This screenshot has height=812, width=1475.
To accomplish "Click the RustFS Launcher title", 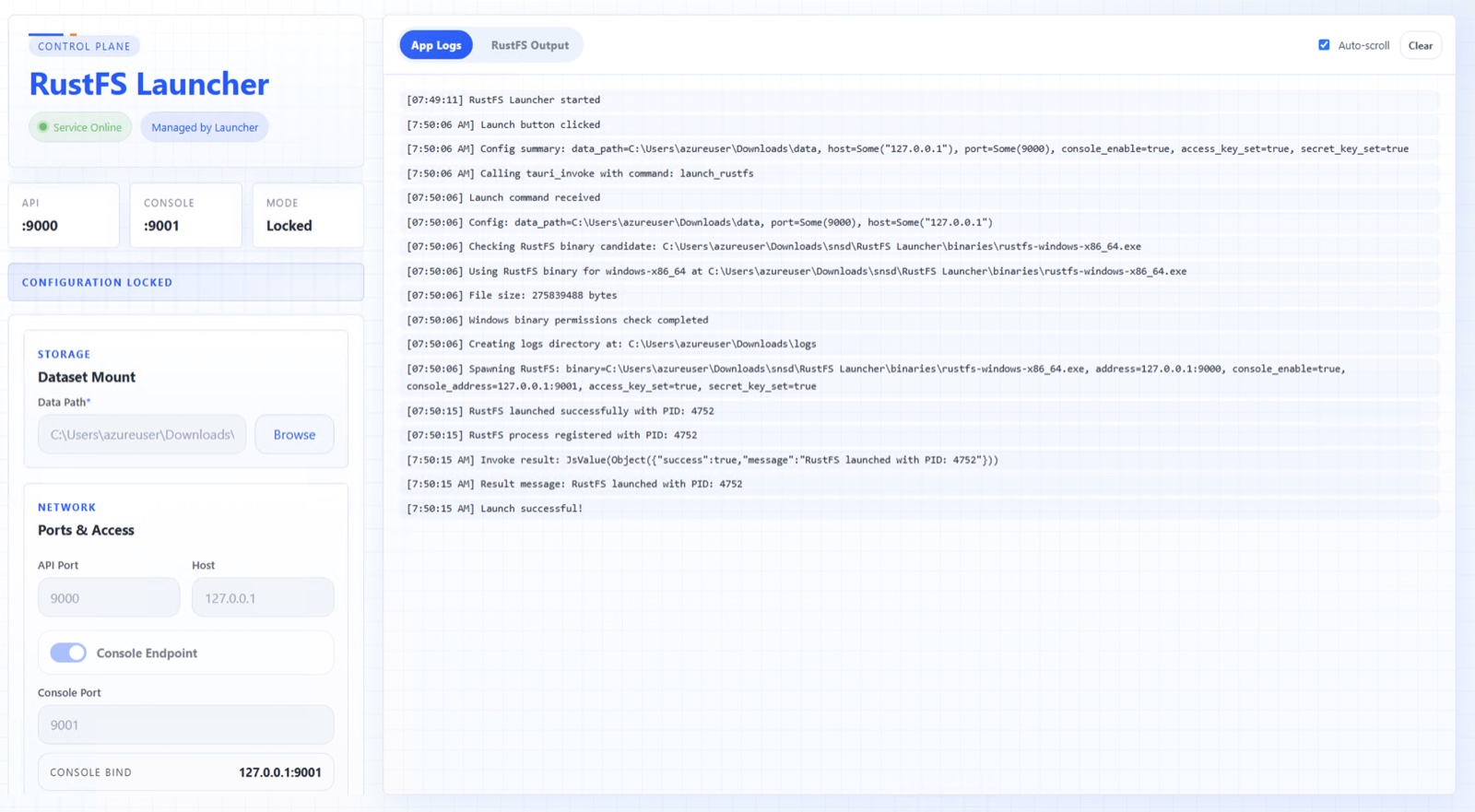I will (148, 84).
